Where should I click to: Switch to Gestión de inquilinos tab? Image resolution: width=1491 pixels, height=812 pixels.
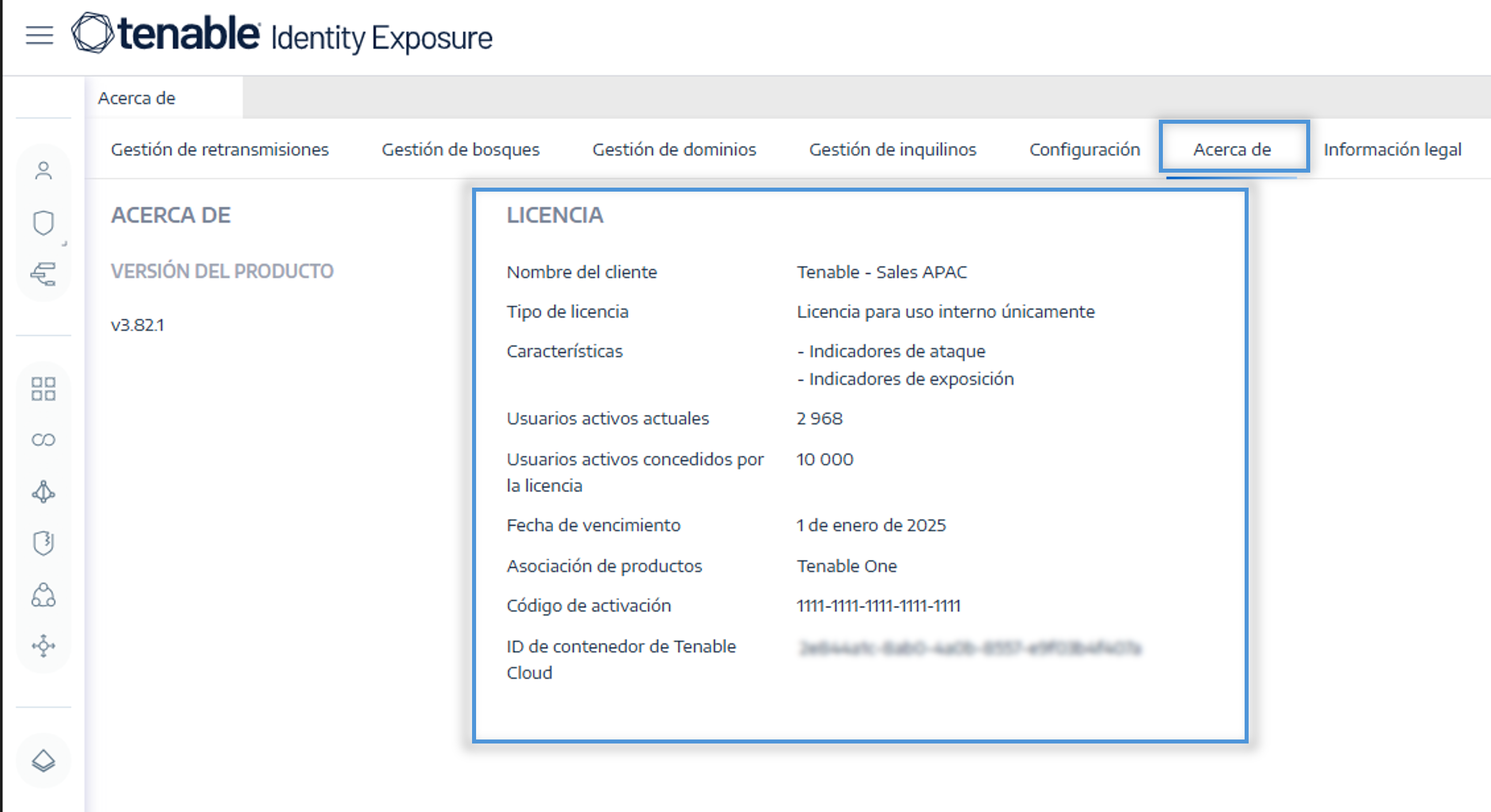[893, 149]
